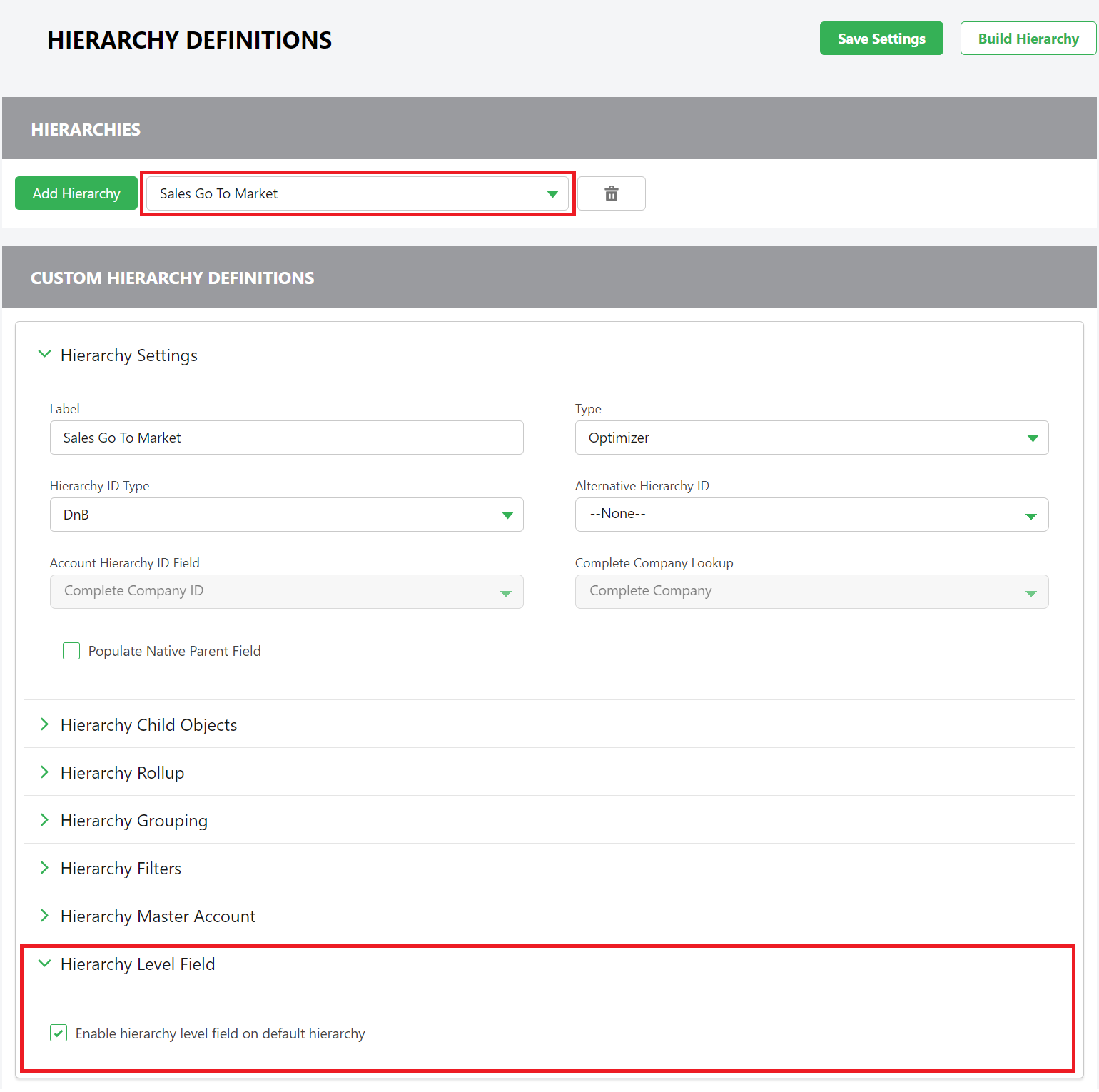Collapse the Hierarchy Settings section
The image size is (1099, 1092).
click(44, 354)
